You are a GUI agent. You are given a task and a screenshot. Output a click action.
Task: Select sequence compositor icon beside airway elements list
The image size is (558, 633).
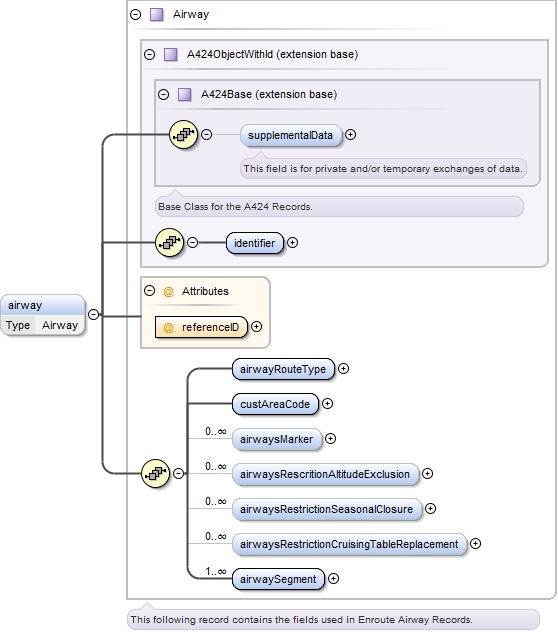point(155,473)
